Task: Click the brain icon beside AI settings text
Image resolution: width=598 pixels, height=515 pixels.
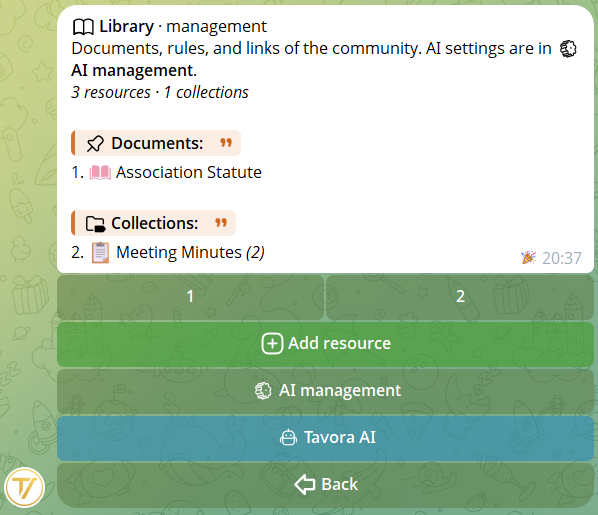Action: click(568, 49)
